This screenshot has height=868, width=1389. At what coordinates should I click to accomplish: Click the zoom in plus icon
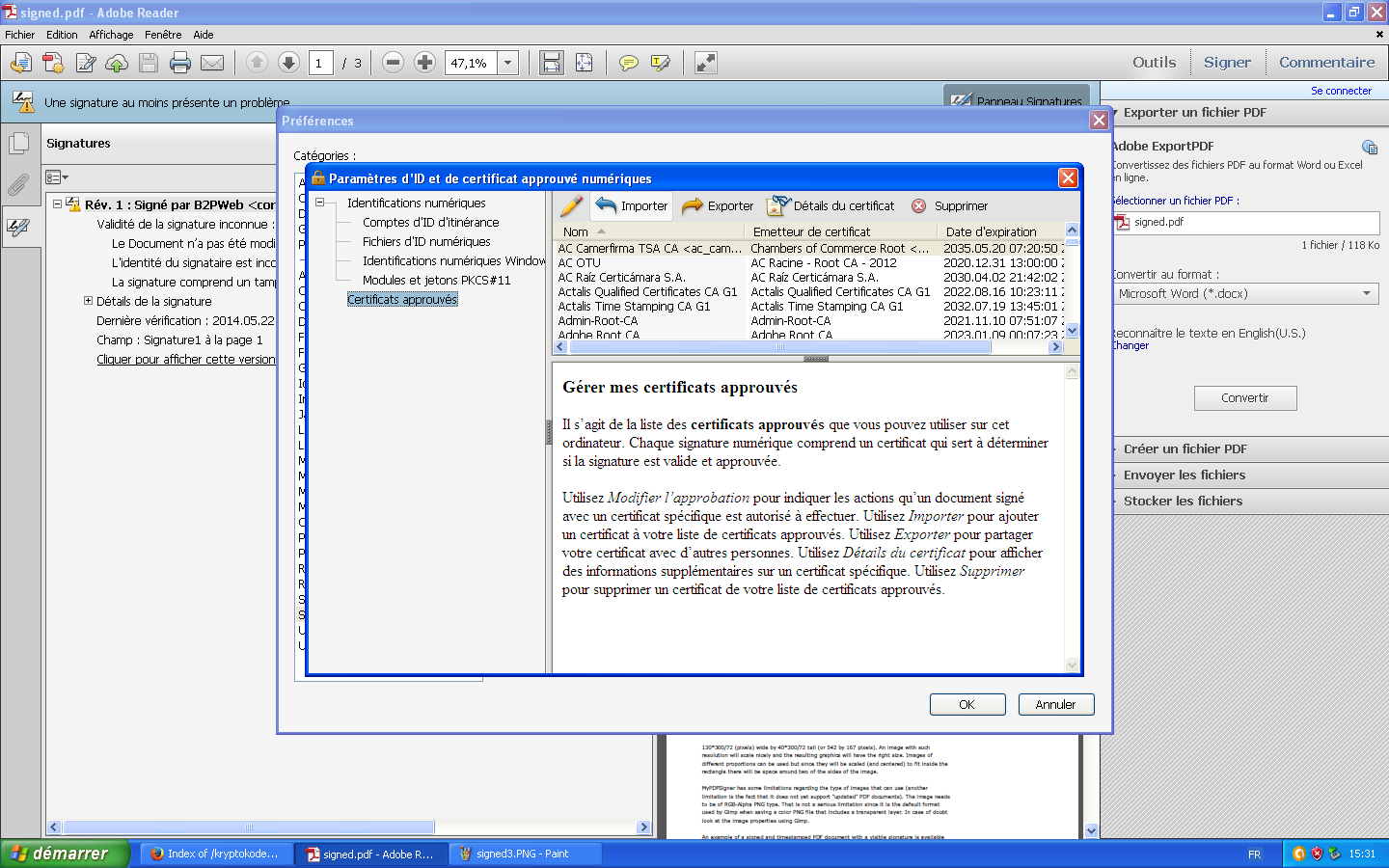pyautogui.click(x=424, y=63)
